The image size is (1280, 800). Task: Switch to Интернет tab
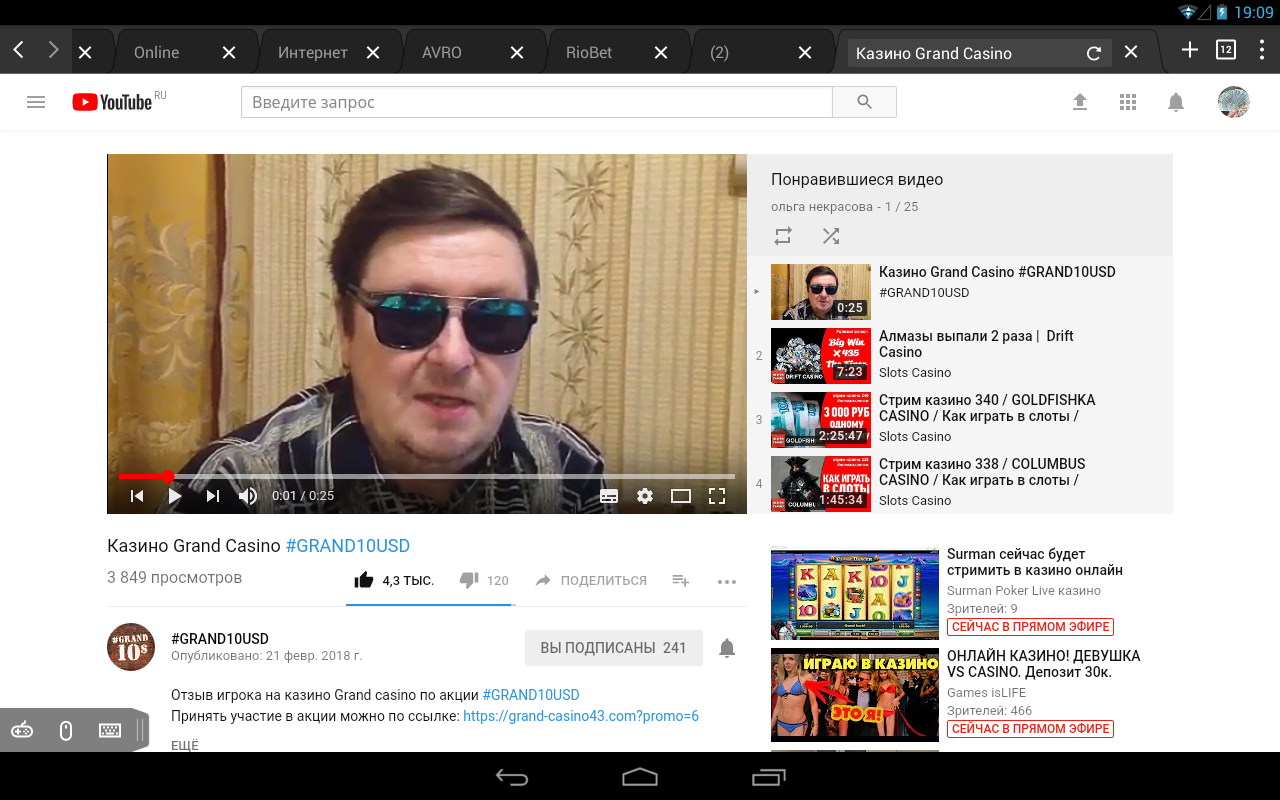tap(313, 53)
